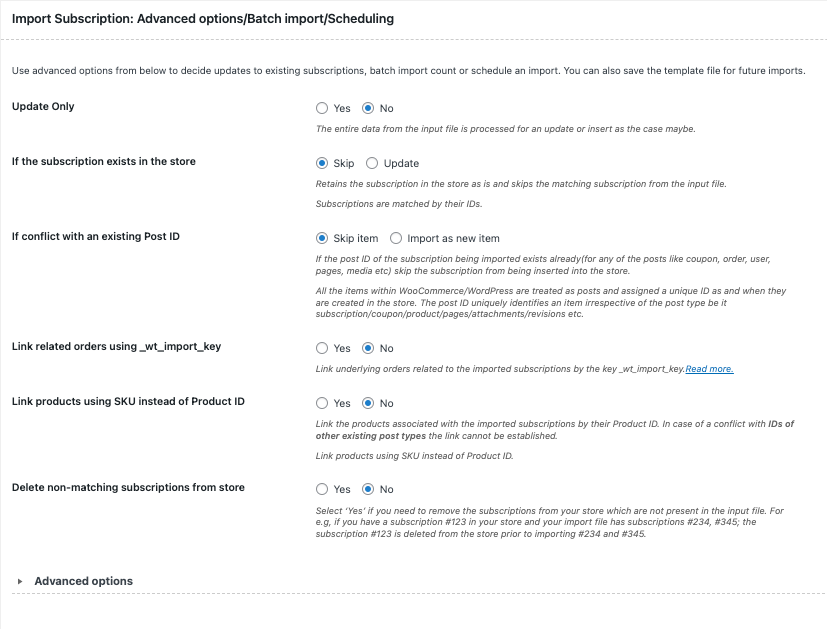Click the Advanced options disclosure triangle
The image size is (827, 629).
click(x=20, y=581)
